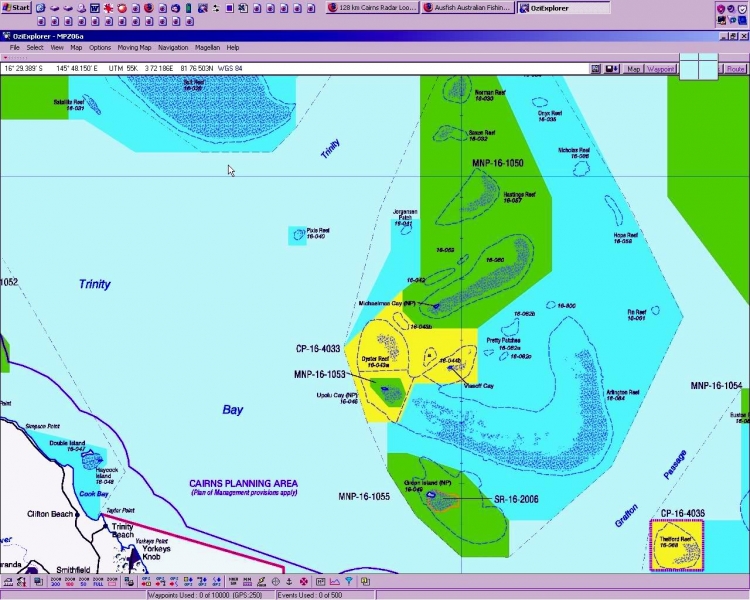Toggle the Map objects button

[x=632, y=69]
